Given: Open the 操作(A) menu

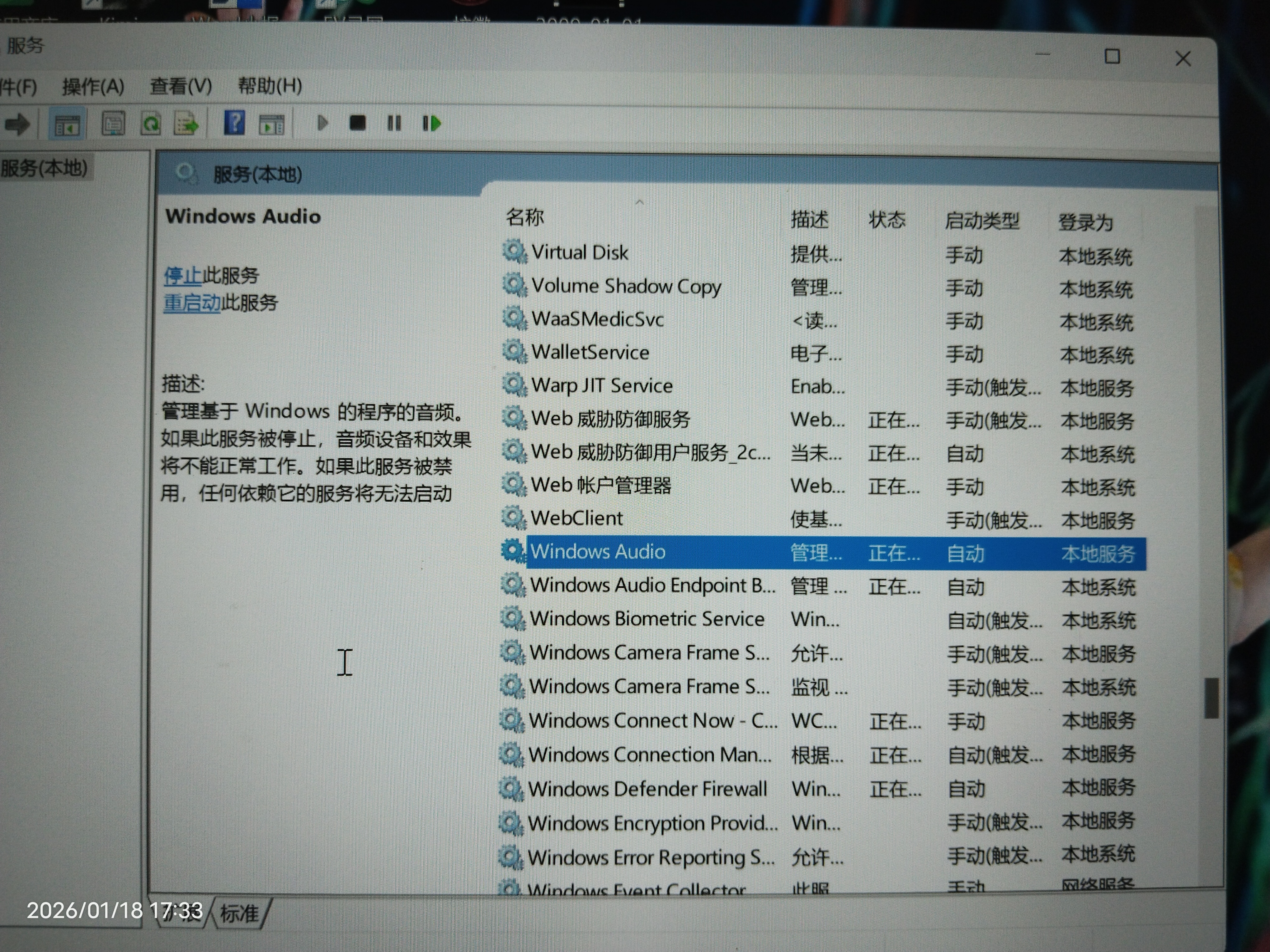Looking at the screenshot, I should [x=92, y=87].
